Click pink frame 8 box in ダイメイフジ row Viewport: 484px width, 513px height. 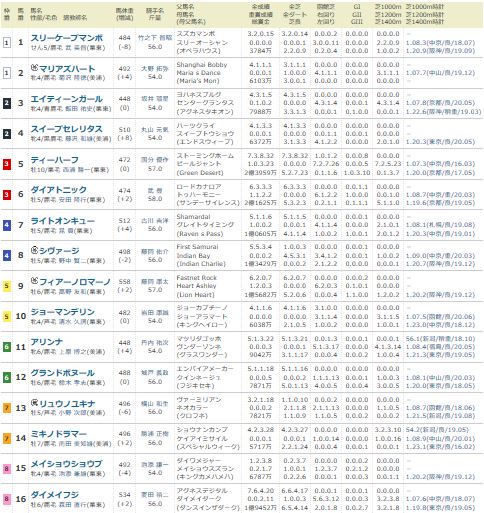pyautogui.click(x=7, y=499)
